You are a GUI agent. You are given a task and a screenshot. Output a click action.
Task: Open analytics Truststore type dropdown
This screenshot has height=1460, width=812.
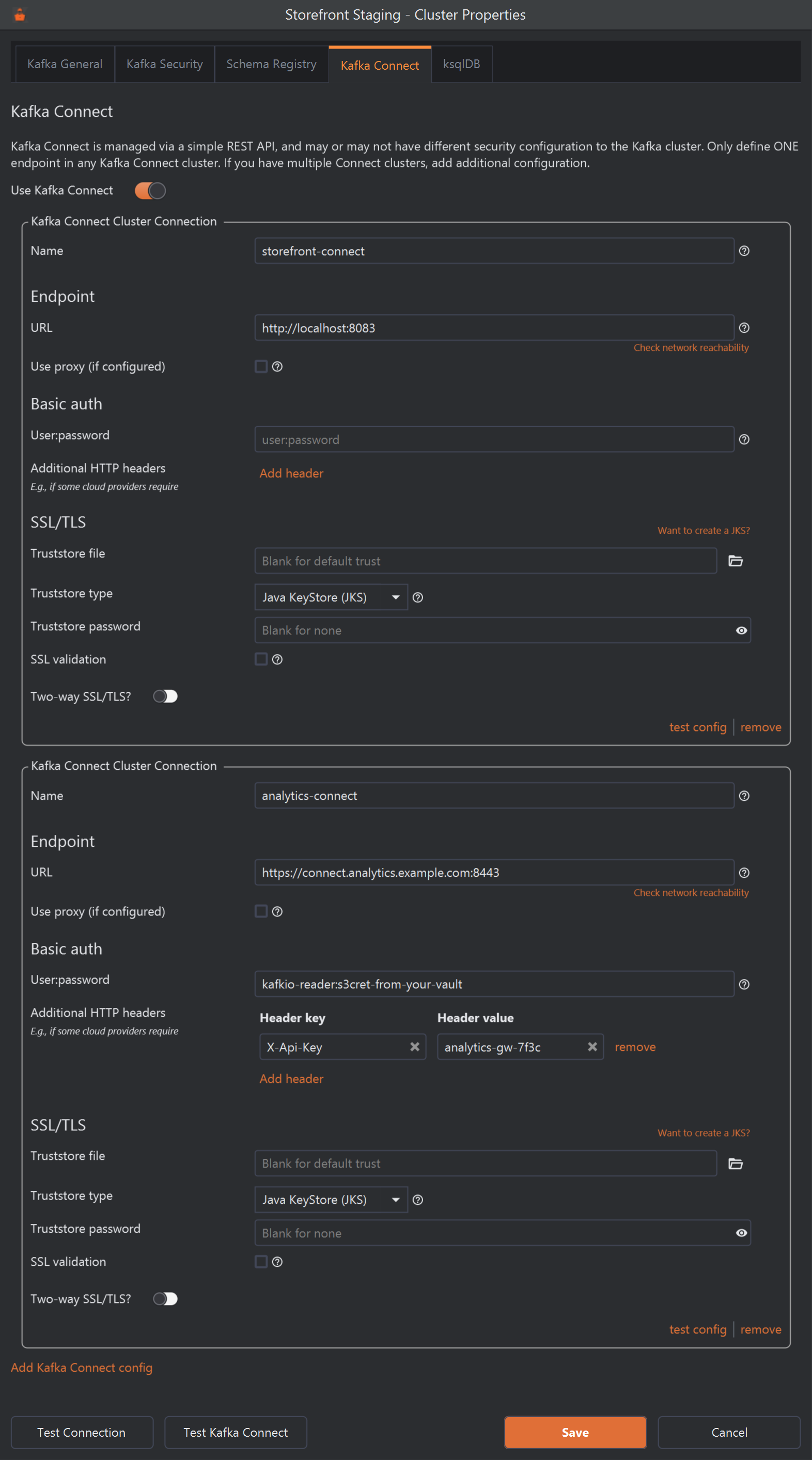click(331, 1200)
